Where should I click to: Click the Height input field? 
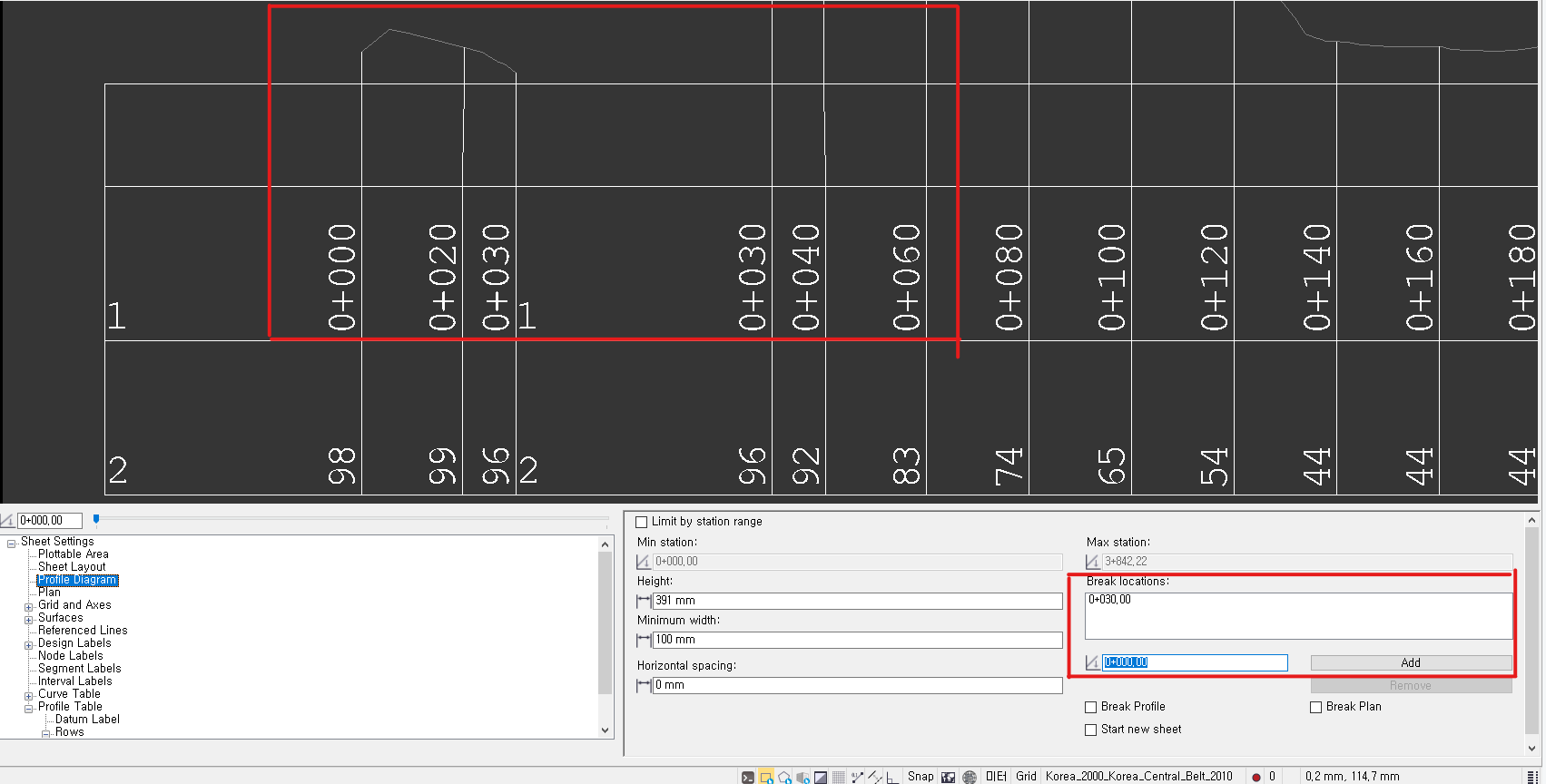(x=857, y=601)
